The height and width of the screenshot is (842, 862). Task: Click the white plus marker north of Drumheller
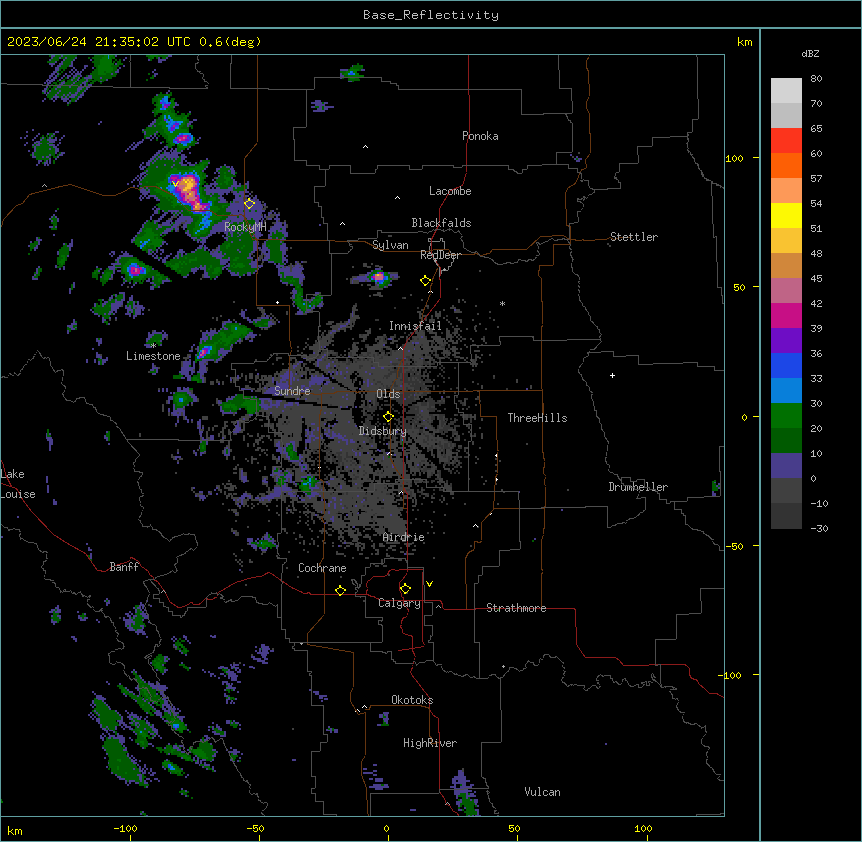pos(612,375)
